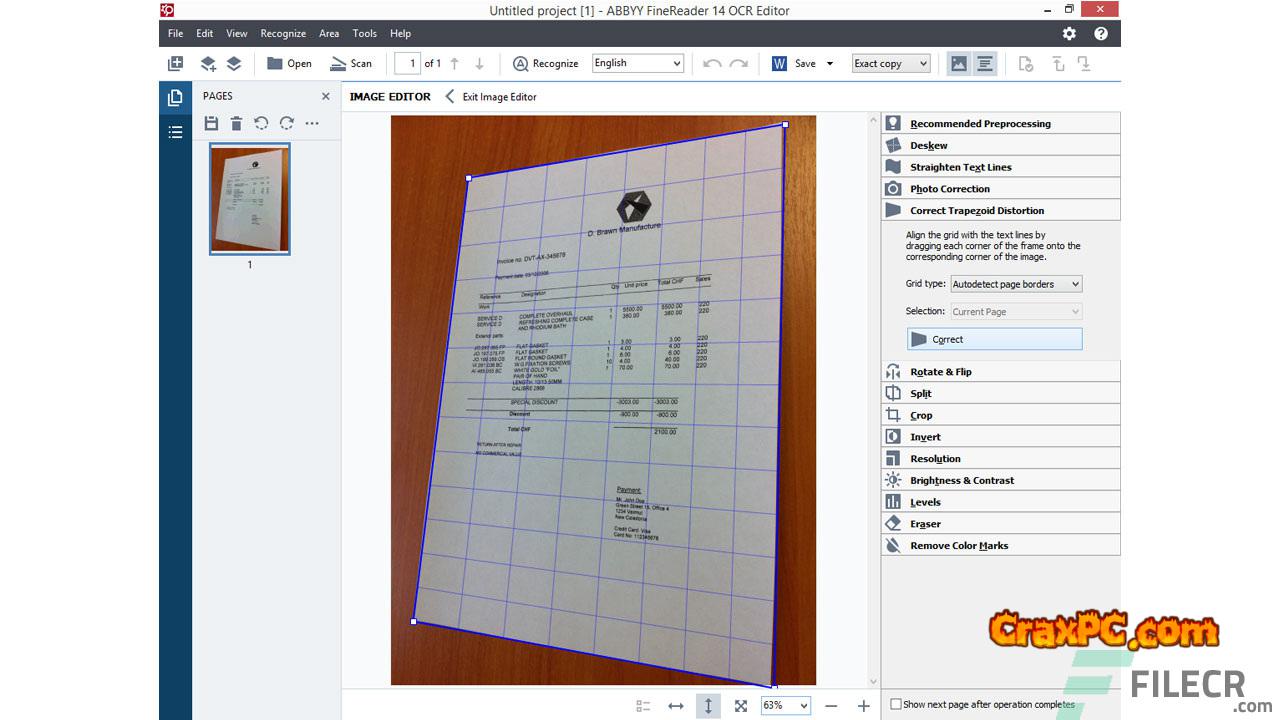Click the Save as Word document icon
This screenshot has height=720, width=1280.
coord(779,64)
